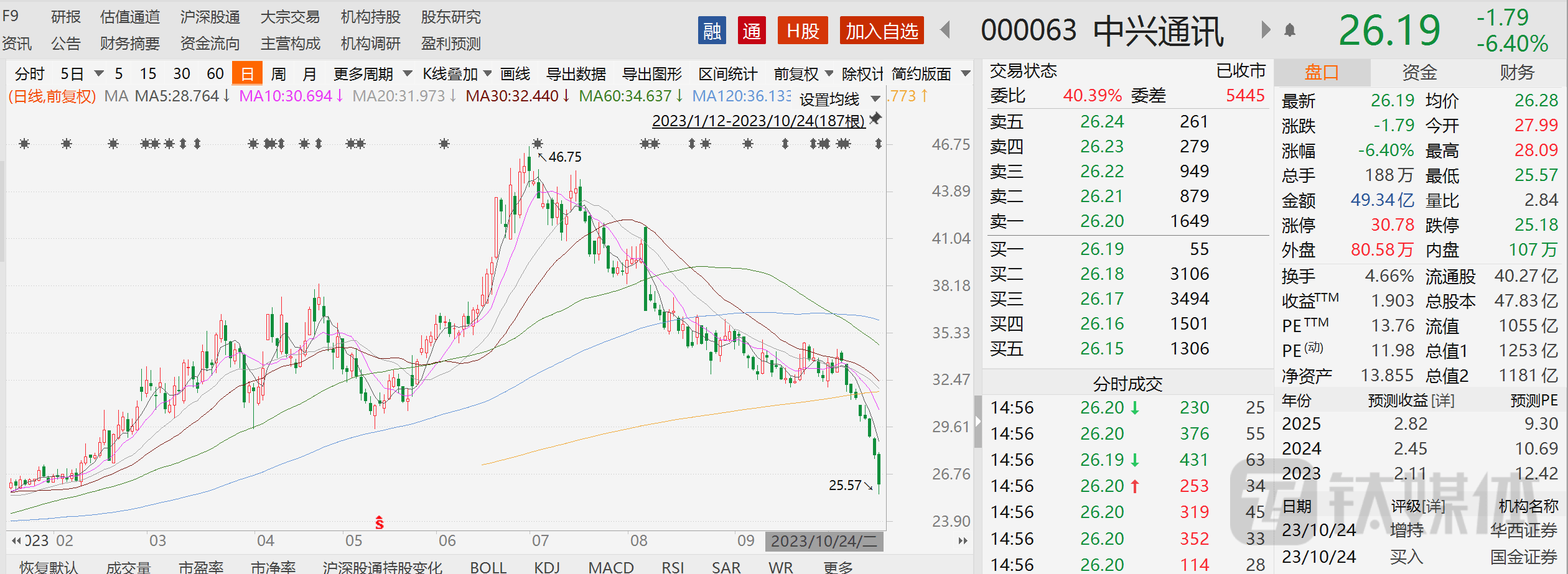Show SAR indicator

click(x=726, y=567)
